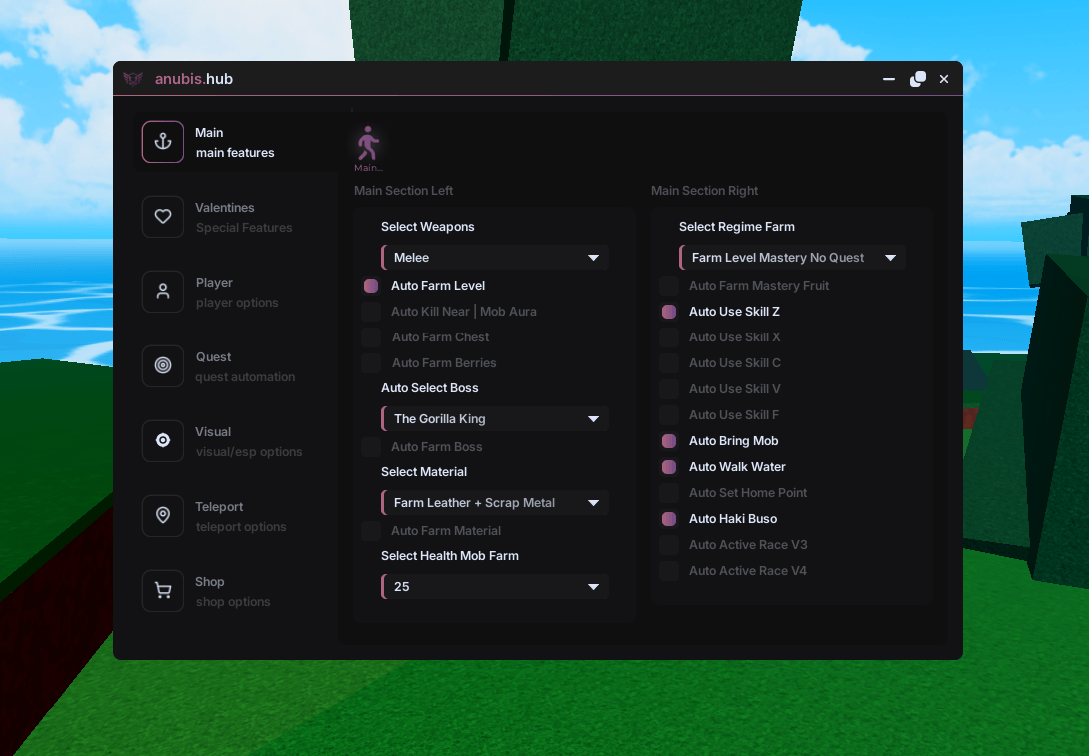
Task: Click the eye icon for Visual
Action: click(x=163, y=440)
